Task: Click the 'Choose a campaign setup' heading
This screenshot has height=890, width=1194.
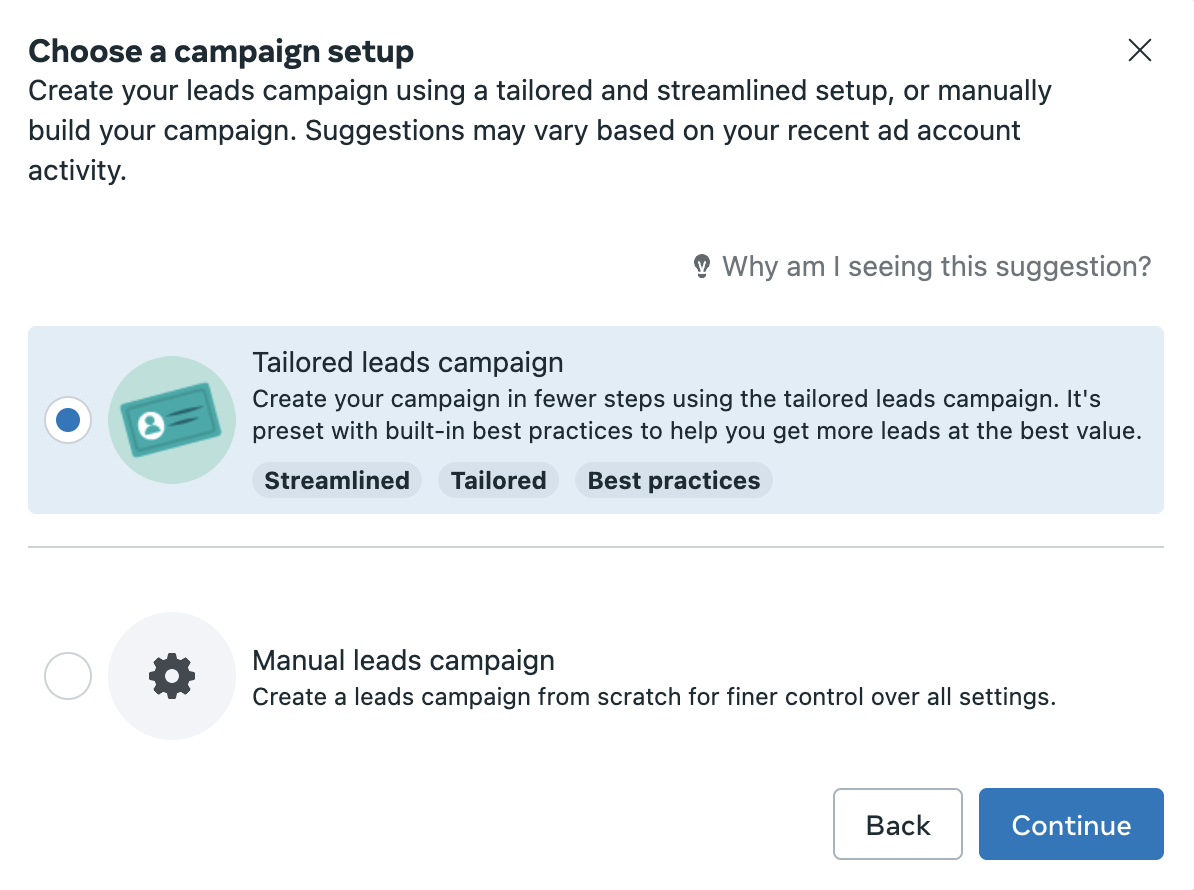Action: click(x=221, y=51)
